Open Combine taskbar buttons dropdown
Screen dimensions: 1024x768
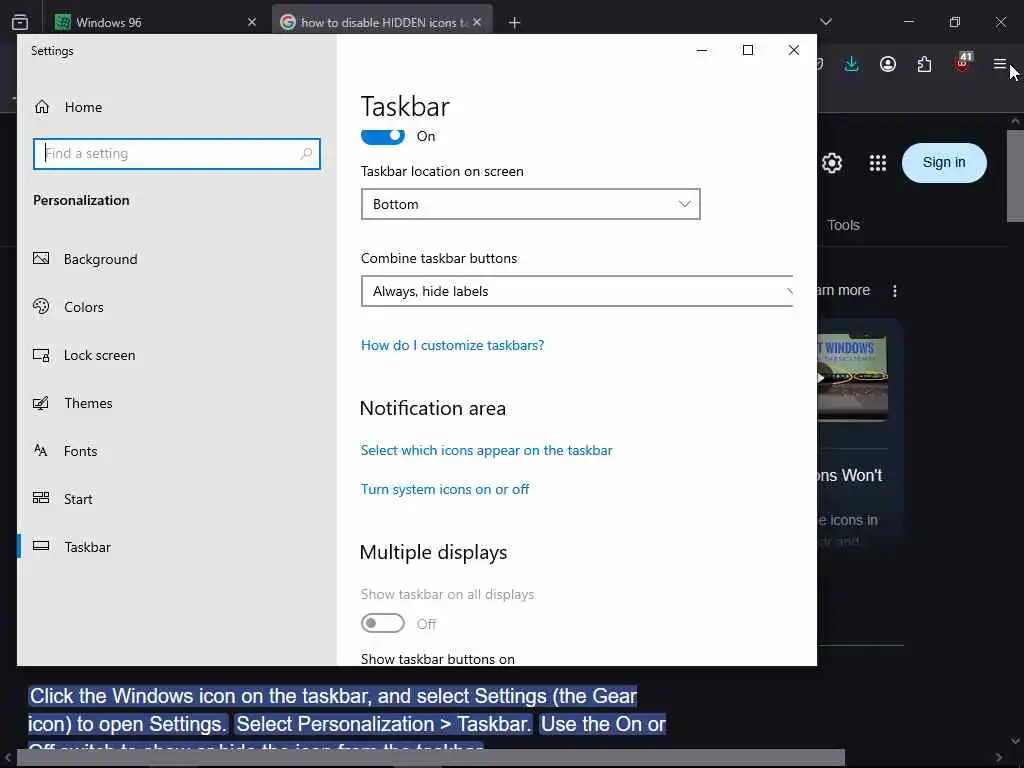577,291
